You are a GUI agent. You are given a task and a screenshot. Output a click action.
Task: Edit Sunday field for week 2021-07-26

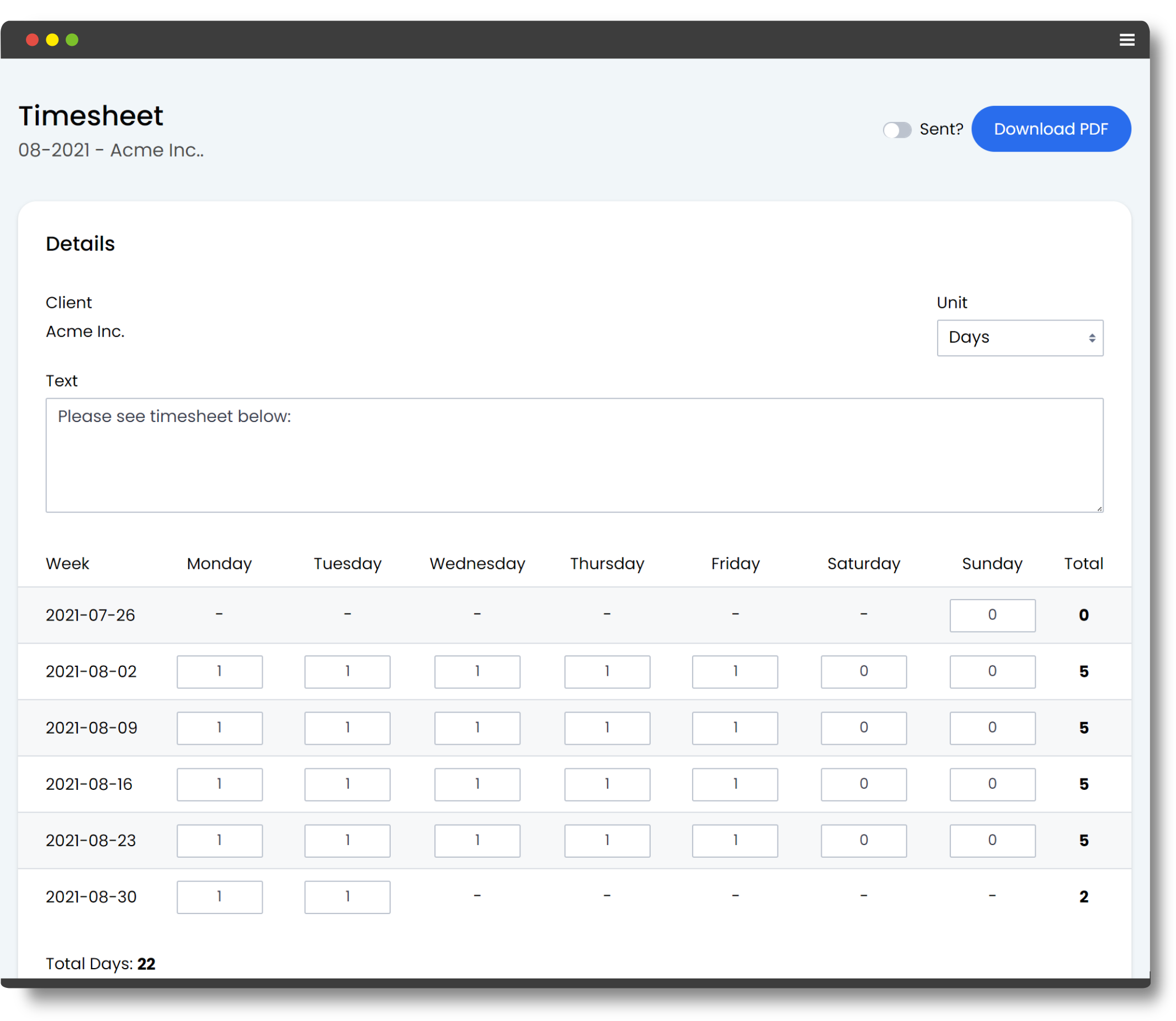(x=992, y=616)
